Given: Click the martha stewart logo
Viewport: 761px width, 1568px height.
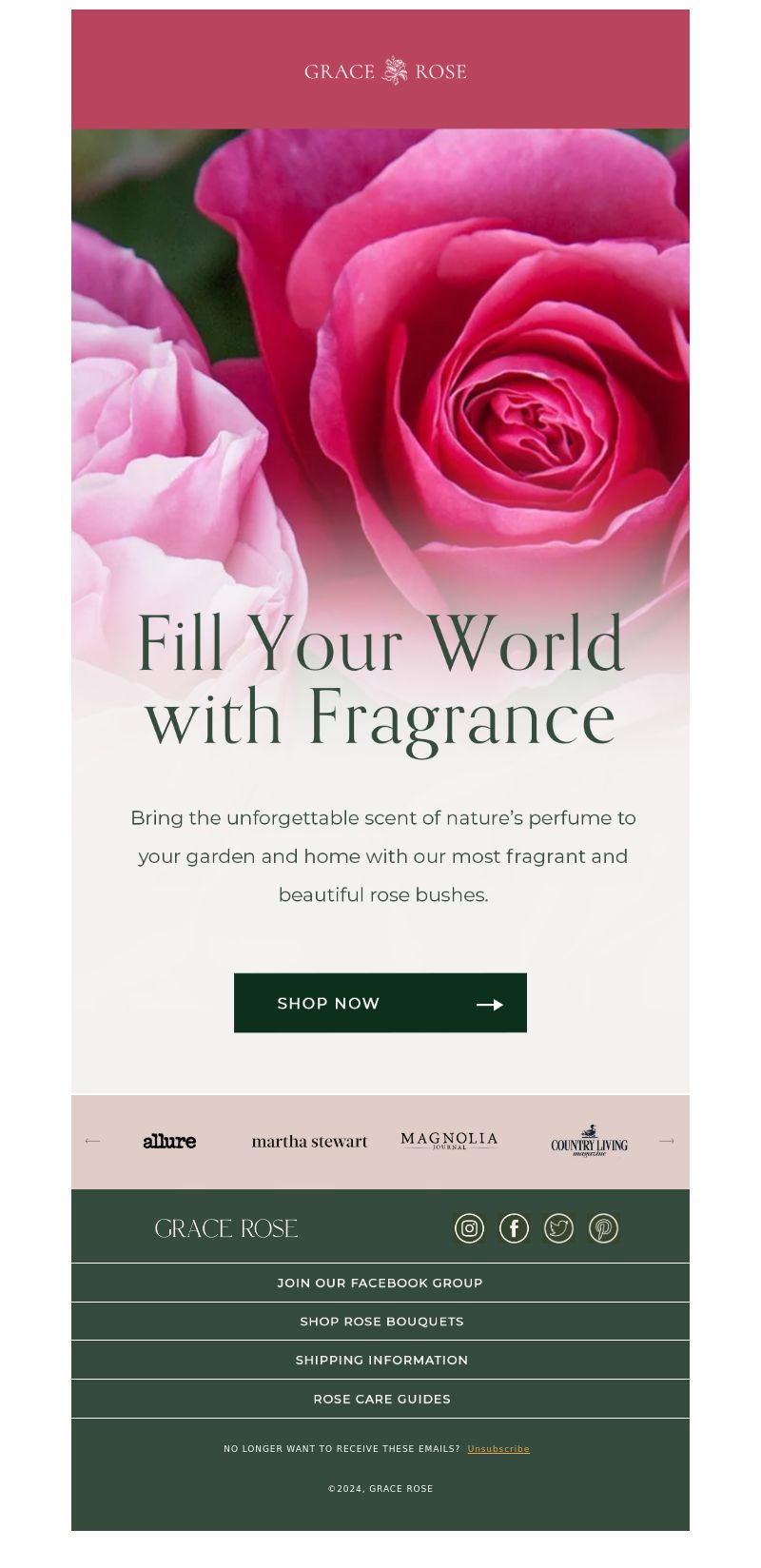Looking at the screenshot, I should click(309, 1142).
